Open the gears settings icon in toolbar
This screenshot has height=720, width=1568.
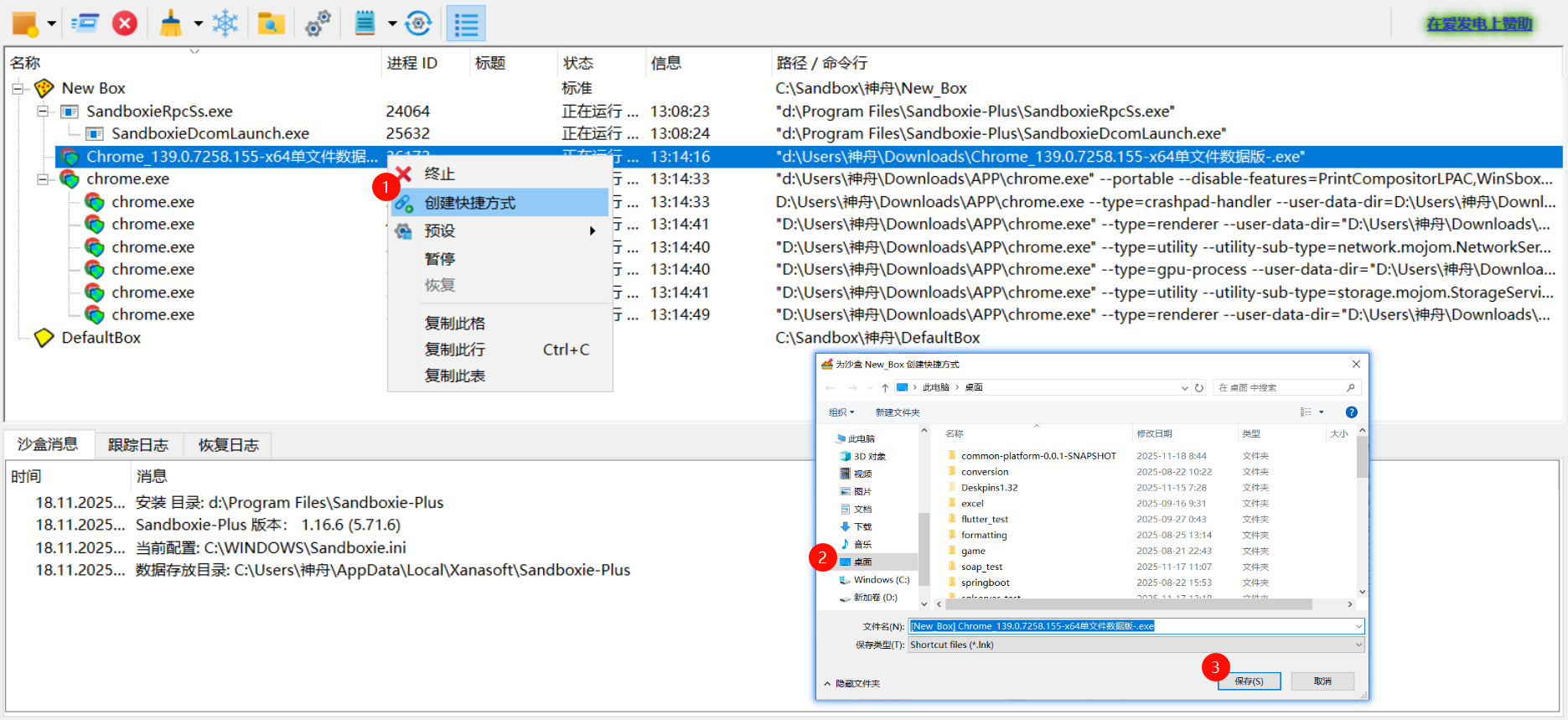point(318,23)
